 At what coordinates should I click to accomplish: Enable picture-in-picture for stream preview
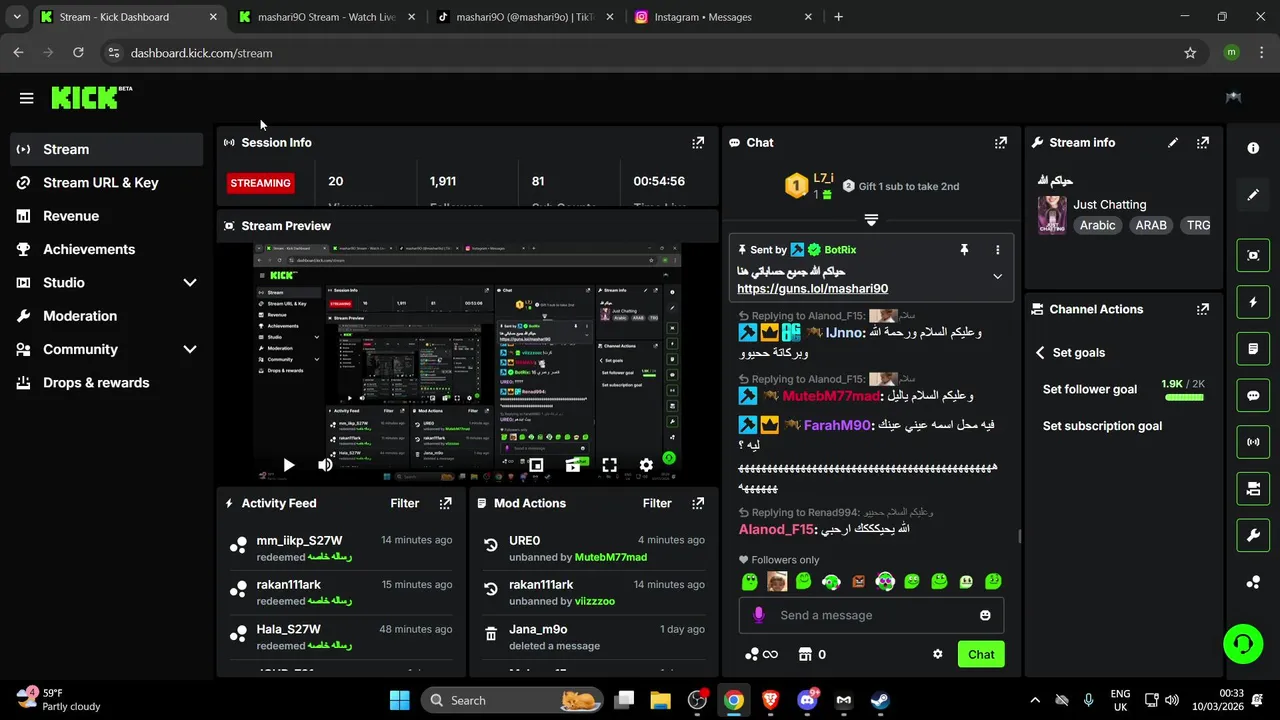[536, 465]
